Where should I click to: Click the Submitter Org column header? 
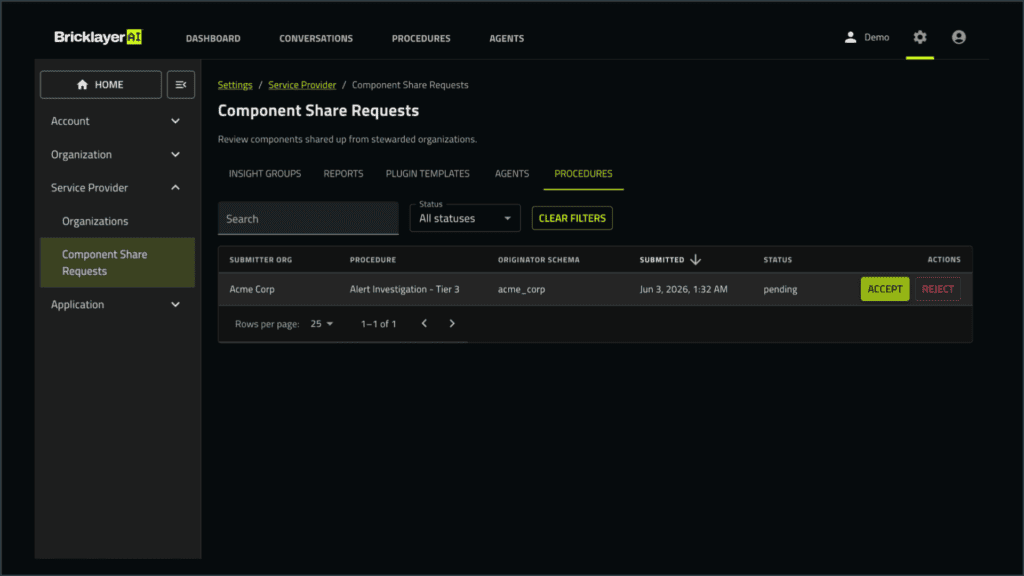pyautogui.click(x=261, y=260)
